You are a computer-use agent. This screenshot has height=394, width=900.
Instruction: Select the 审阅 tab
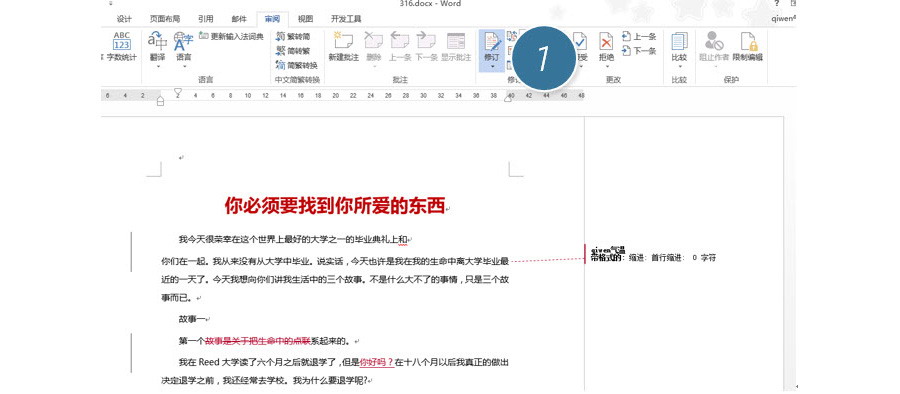pyautogui.click(x=272, y=19)
